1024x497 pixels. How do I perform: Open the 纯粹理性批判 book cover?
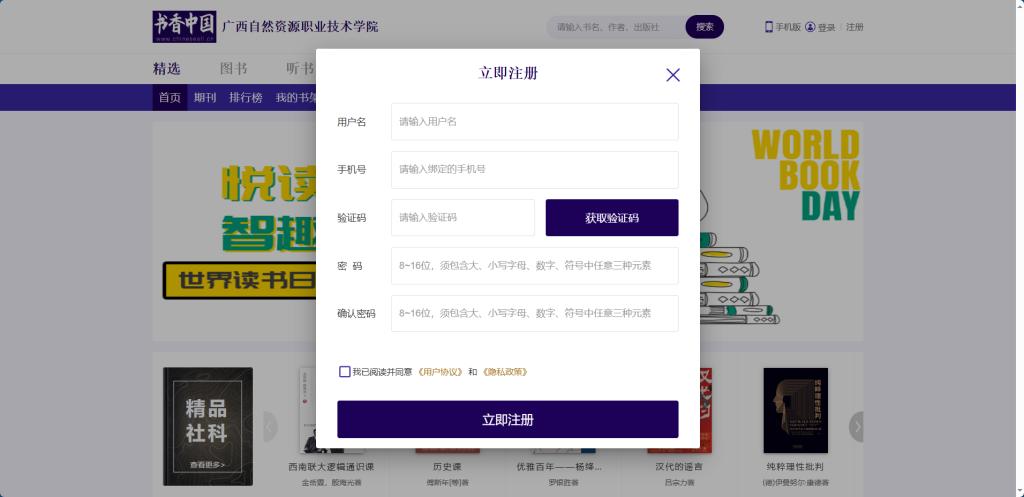(x=795, y=410)
